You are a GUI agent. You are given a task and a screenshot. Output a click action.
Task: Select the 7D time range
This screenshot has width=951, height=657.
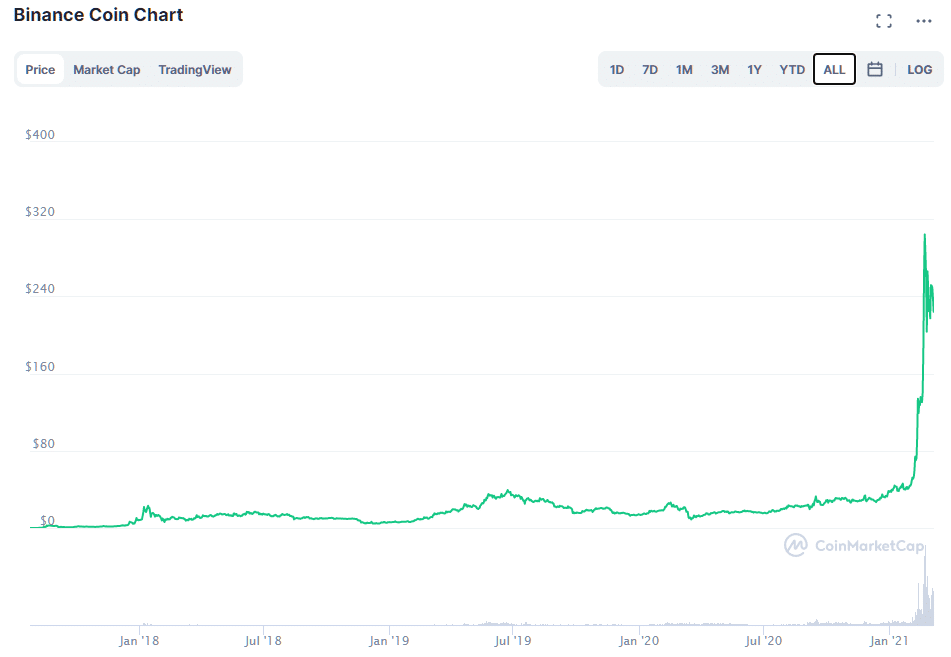[x=650, y=70]
